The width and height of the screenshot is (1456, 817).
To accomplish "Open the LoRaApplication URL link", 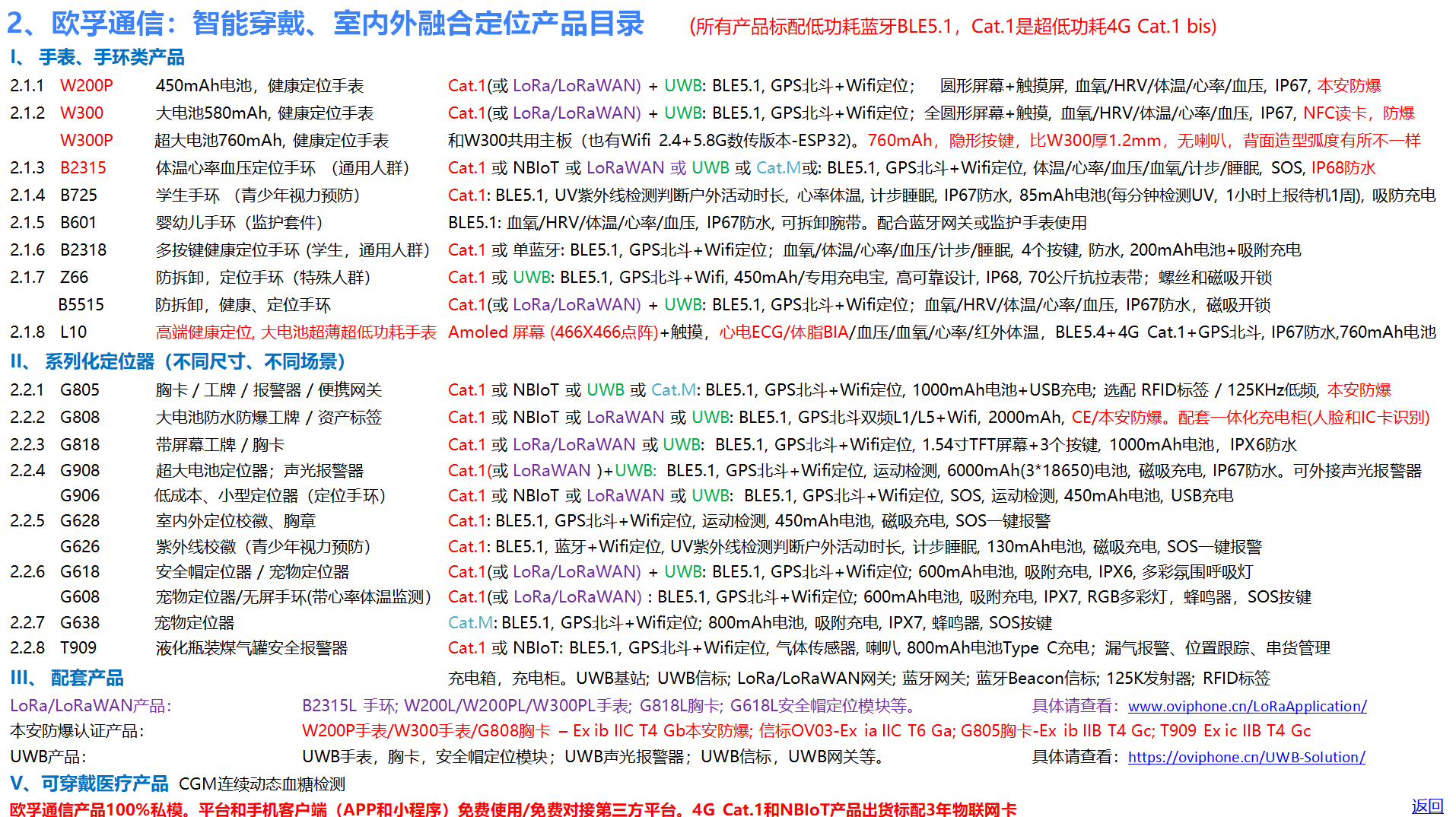I will pos(1247,706).
